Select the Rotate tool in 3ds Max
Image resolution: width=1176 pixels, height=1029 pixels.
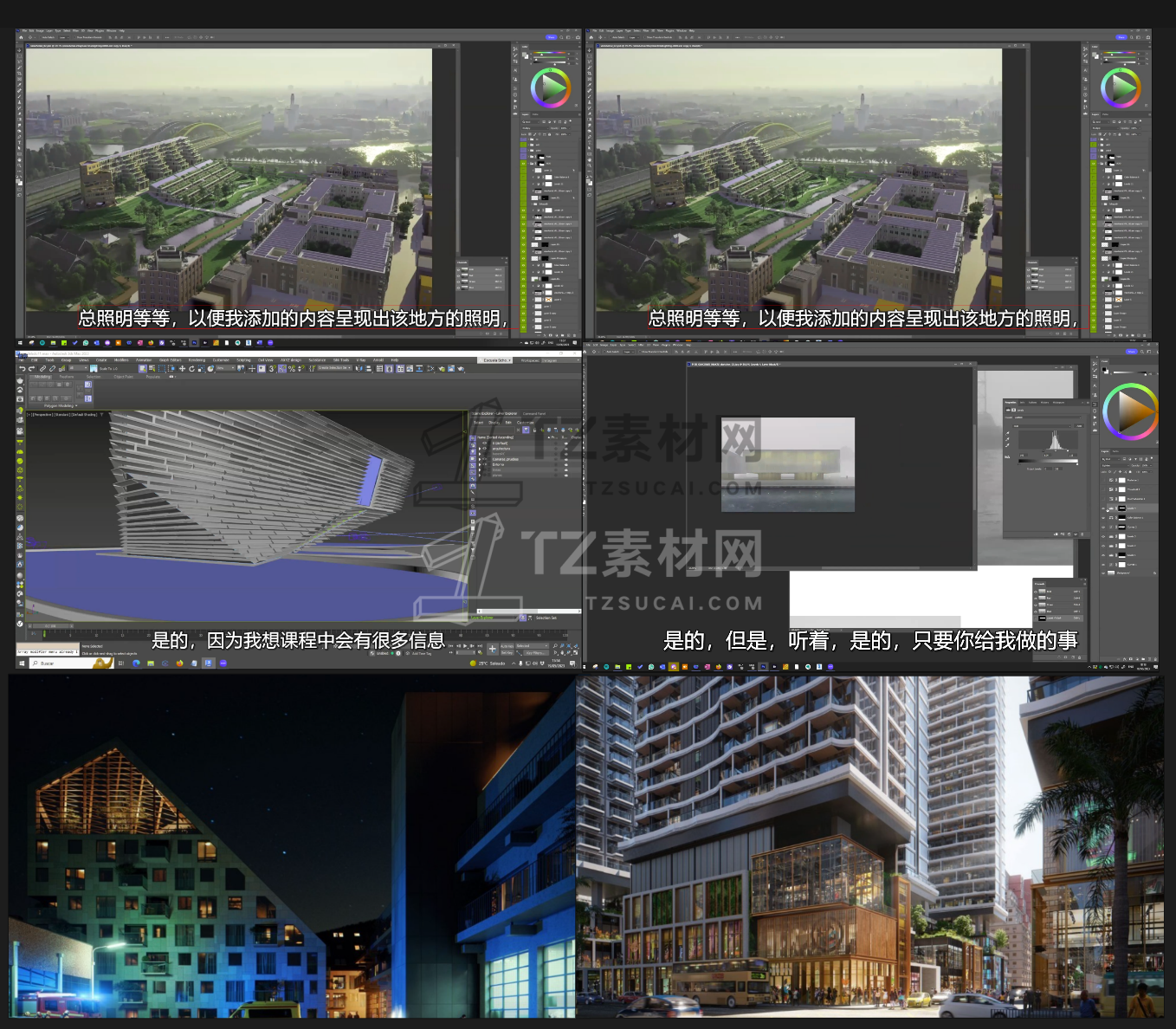(x=191, y=369)
